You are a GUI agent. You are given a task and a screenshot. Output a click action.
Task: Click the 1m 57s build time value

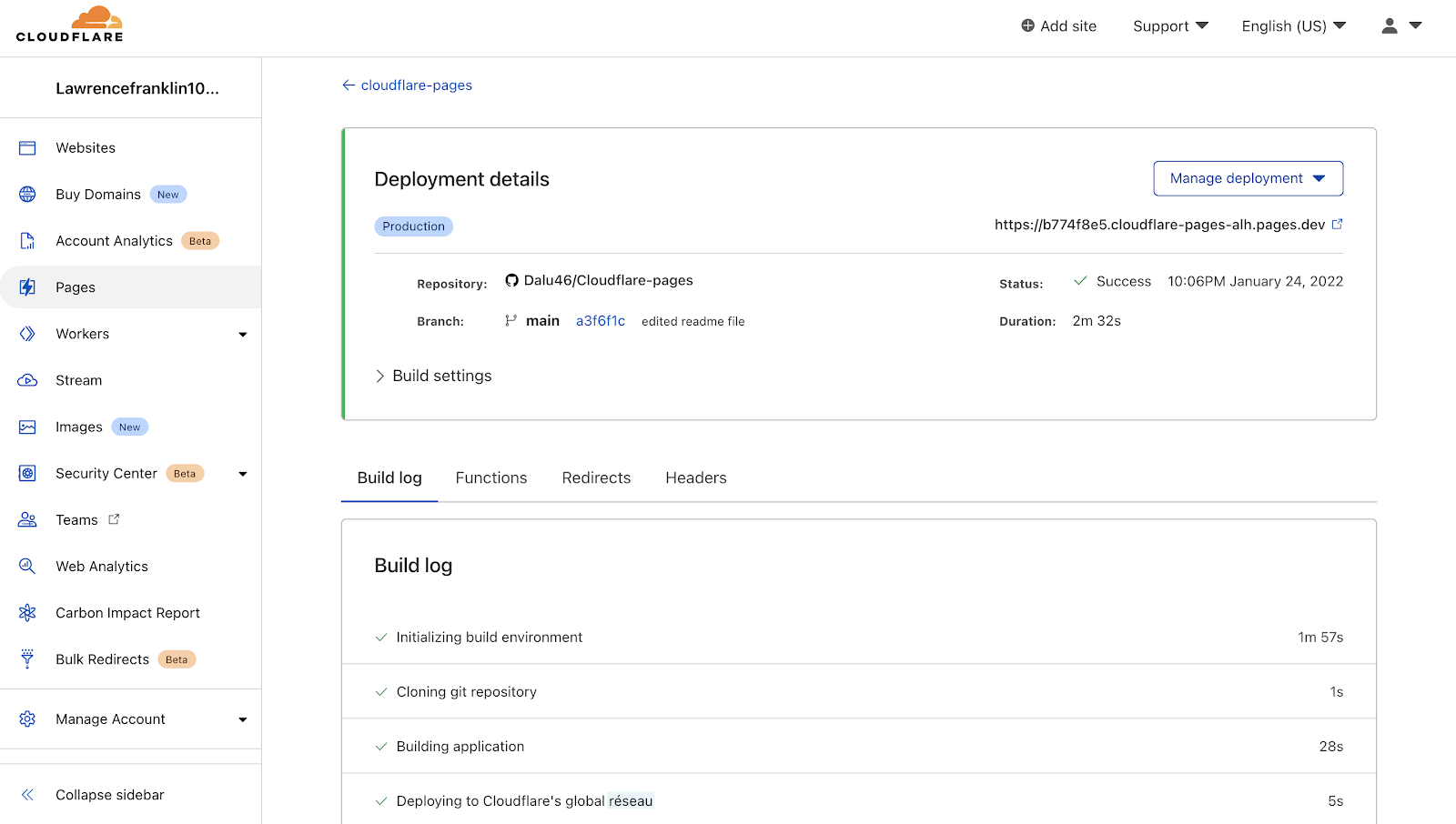(1320, 638)
